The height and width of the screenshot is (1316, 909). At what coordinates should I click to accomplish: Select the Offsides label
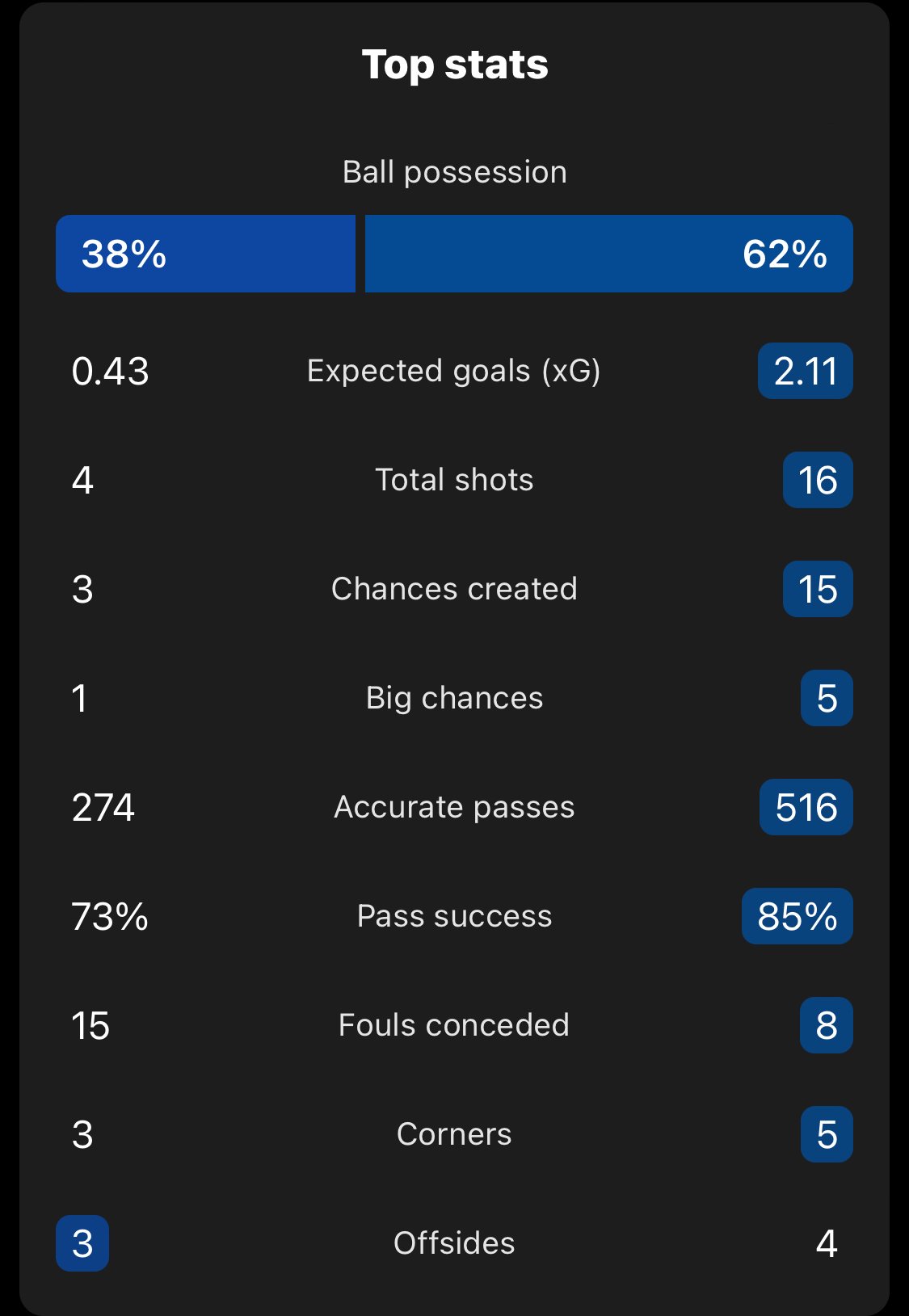point(454,1243)
